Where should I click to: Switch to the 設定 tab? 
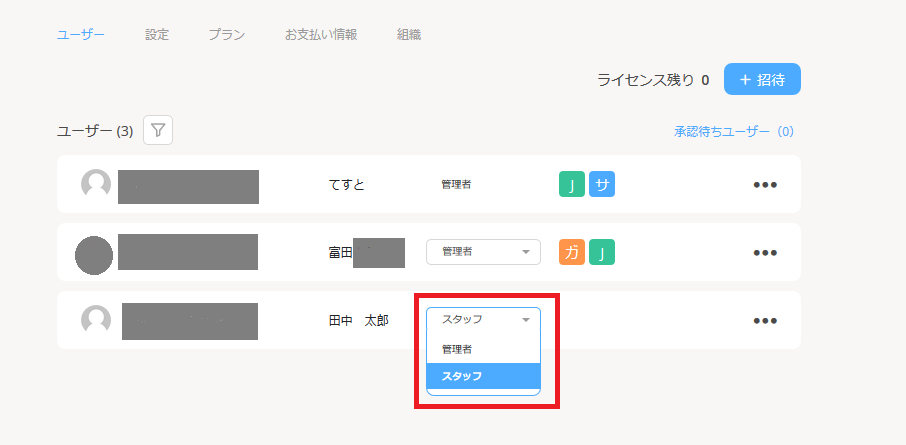[x=157, y=35]
